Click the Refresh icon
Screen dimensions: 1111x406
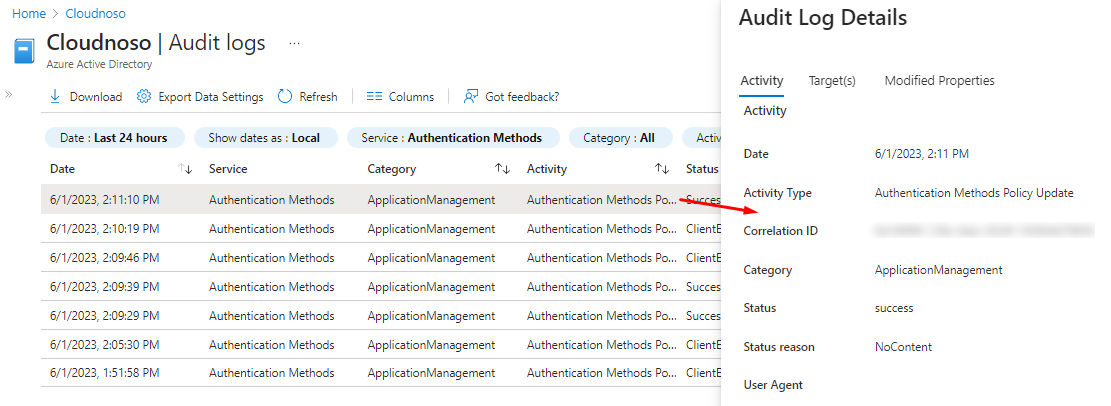click(x=285, y=97)
